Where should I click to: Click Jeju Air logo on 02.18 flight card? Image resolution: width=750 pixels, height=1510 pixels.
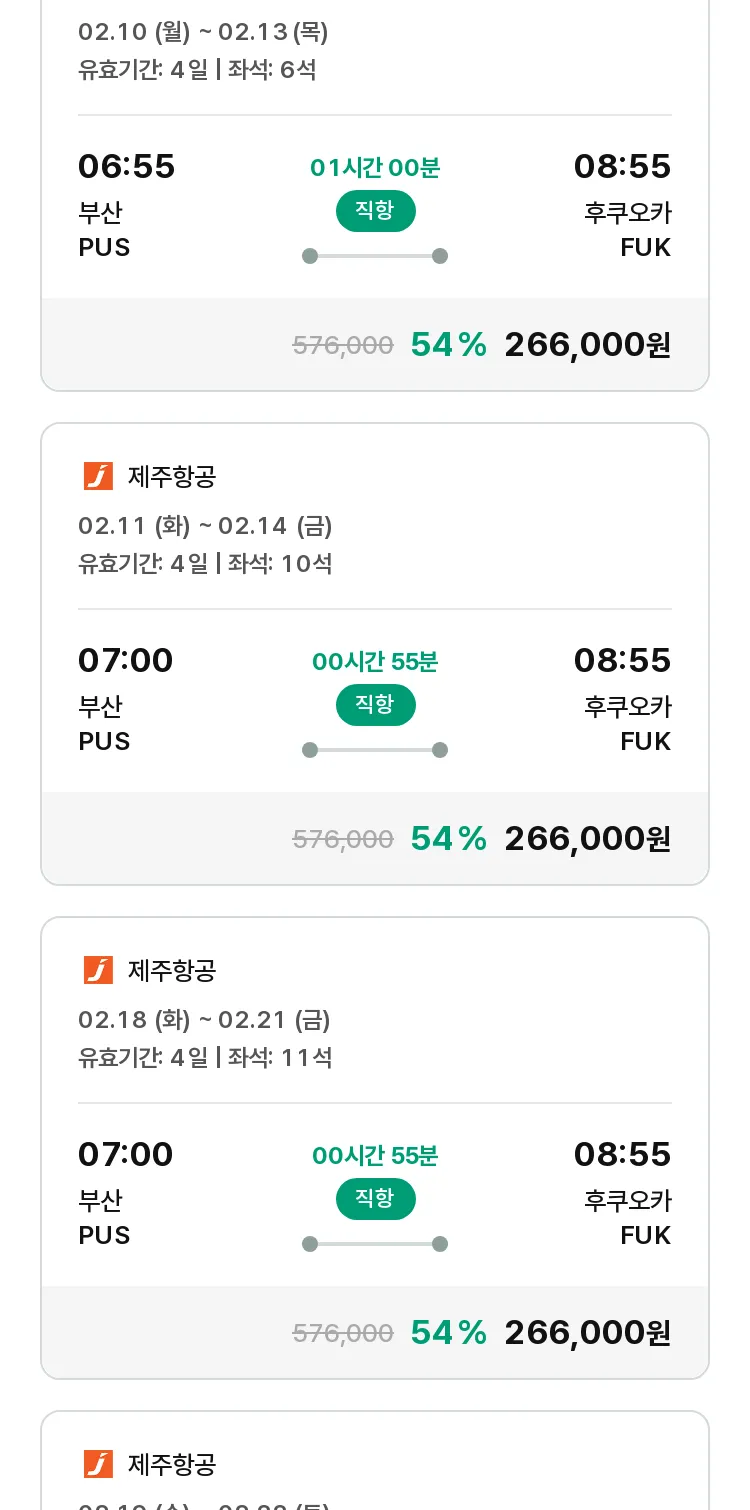(98, 971)
